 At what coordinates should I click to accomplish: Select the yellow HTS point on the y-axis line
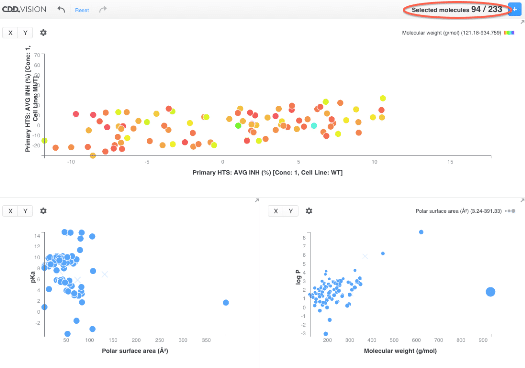(44, 141)
